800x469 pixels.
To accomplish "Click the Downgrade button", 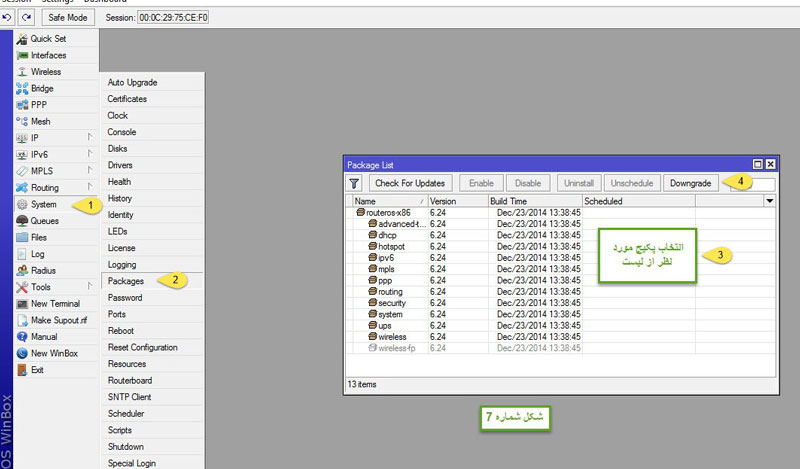I will point(691,183).
